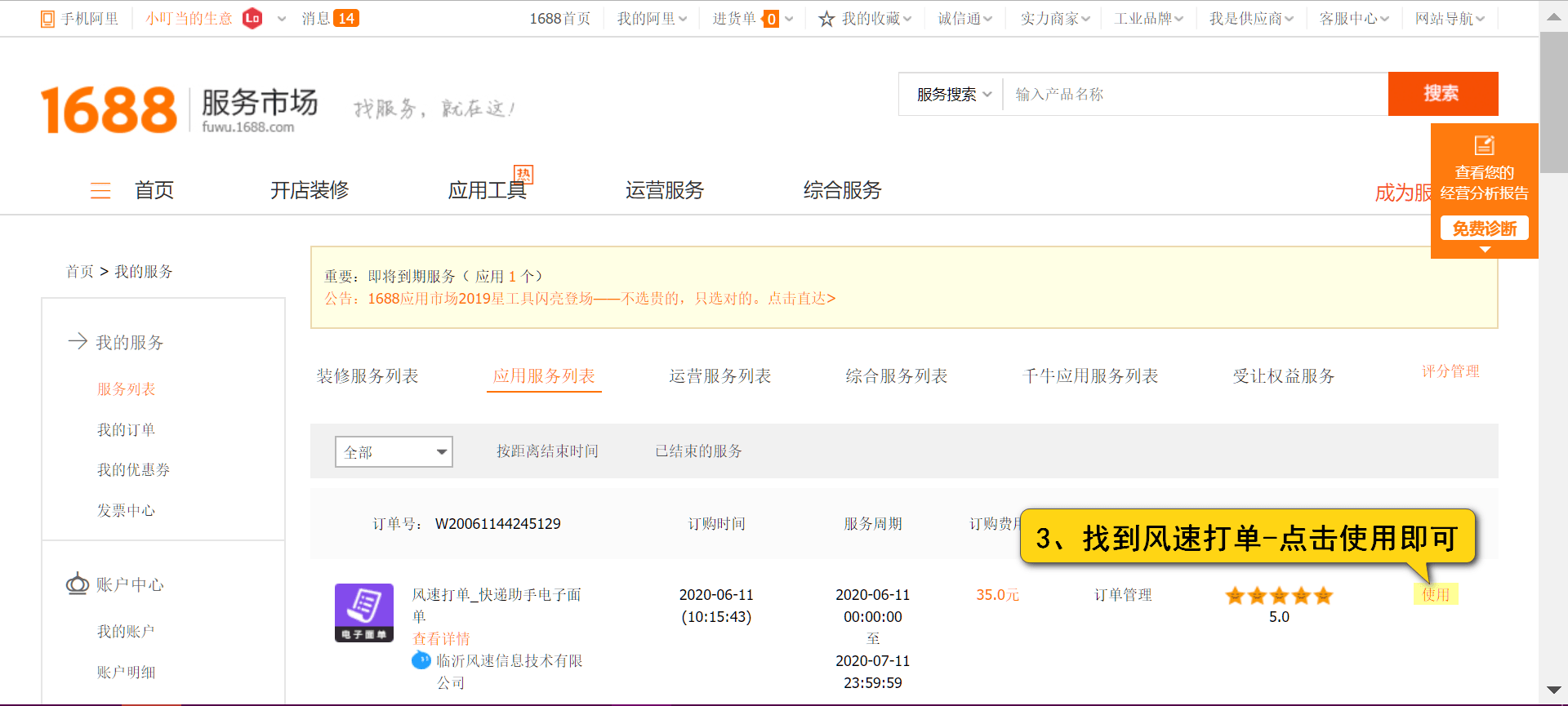Click the blue chat icon near 临沂风速
Image resolution: width=1568 pixels, height=706 pixels.
421,659
